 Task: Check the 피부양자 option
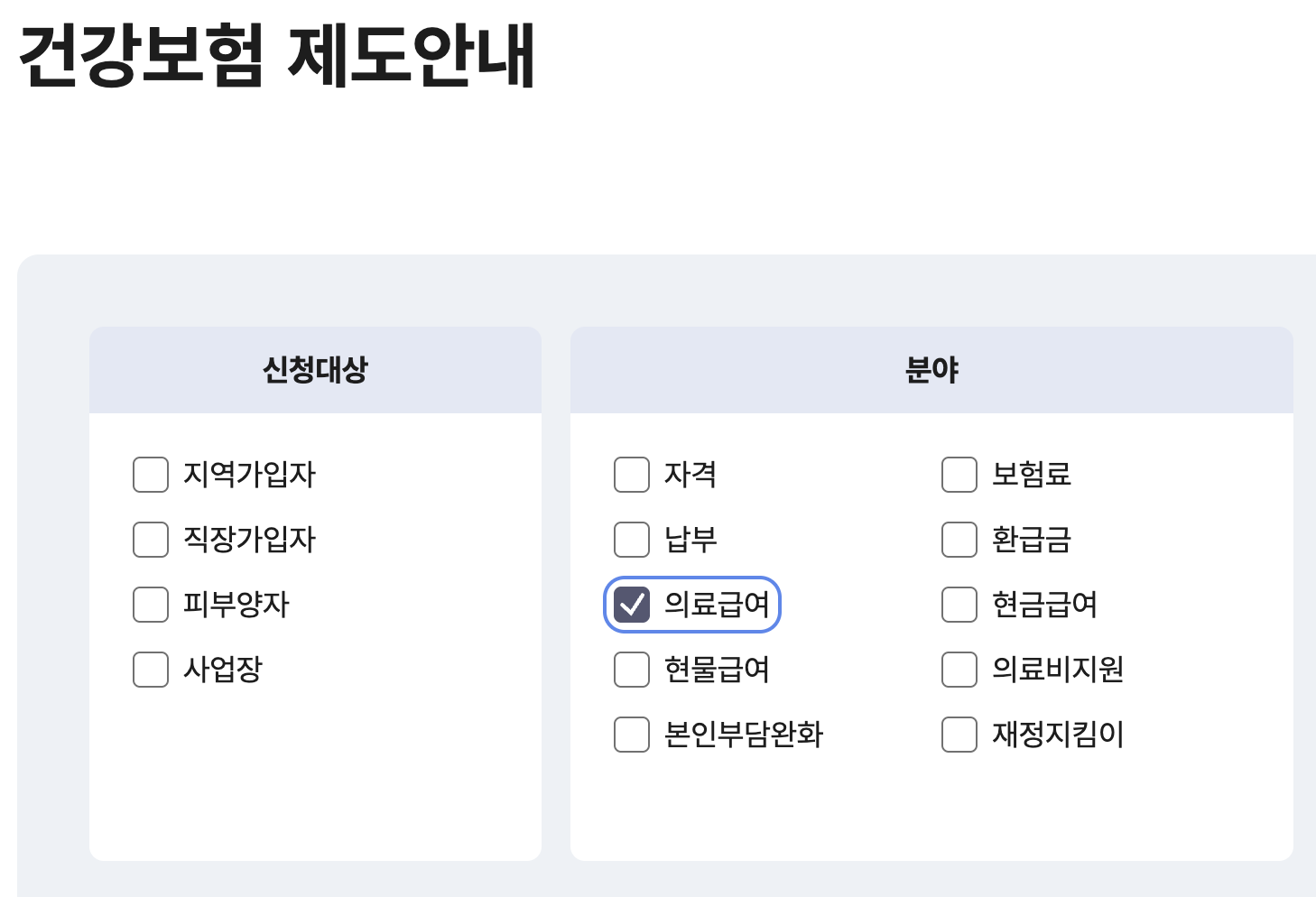[150, 605]
